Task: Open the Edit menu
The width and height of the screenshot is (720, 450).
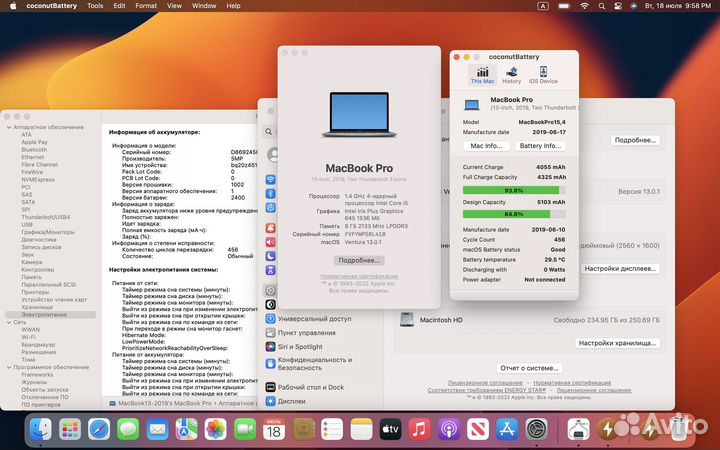Action: [119, 6]
